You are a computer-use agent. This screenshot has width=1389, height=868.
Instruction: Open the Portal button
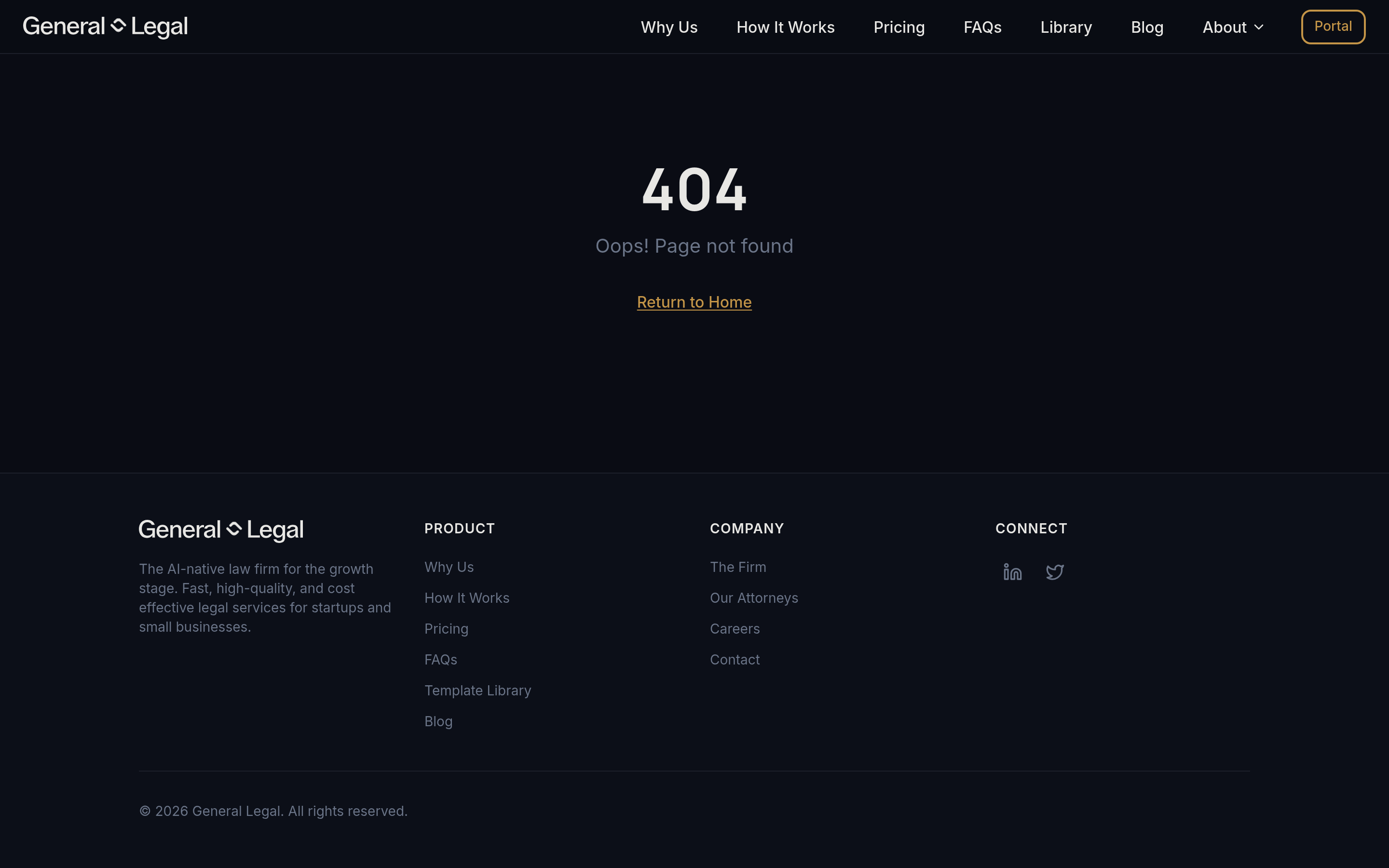click(x=1332, y=27)
